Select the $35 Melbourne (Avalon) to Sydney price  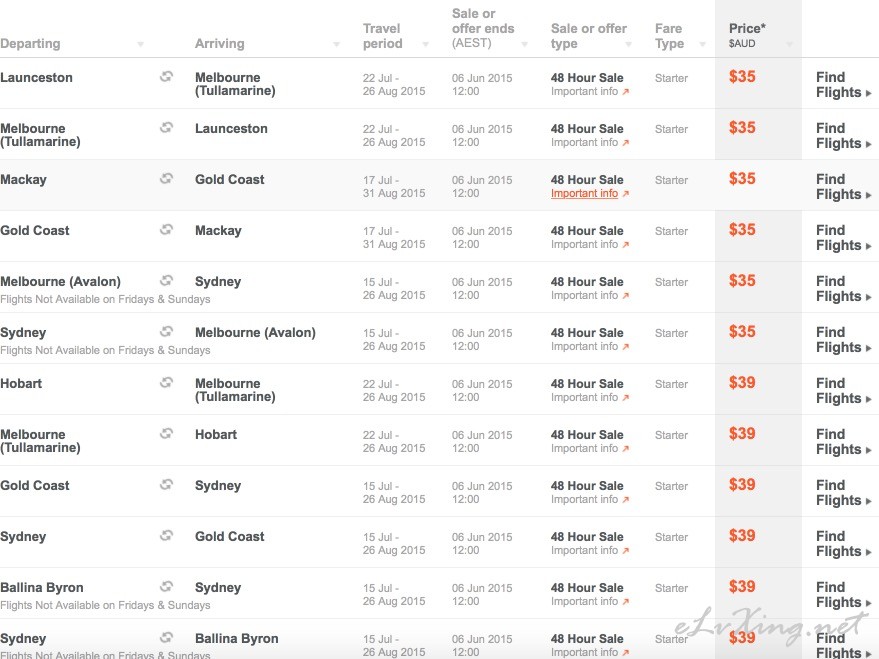[742, 280]
